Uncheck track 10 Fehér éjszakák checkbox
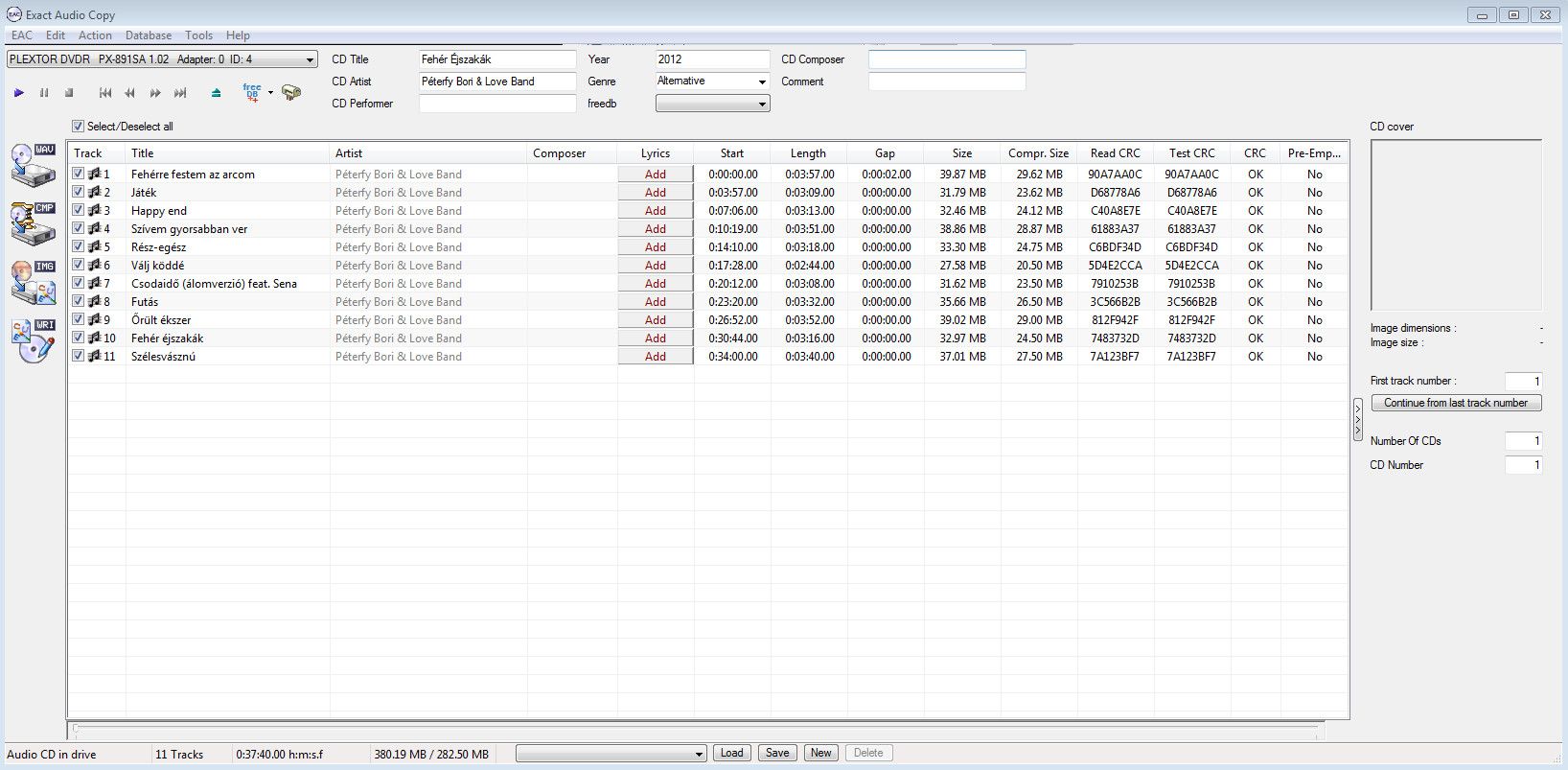This screenshot has width=1568, height=770. [79, 338]
